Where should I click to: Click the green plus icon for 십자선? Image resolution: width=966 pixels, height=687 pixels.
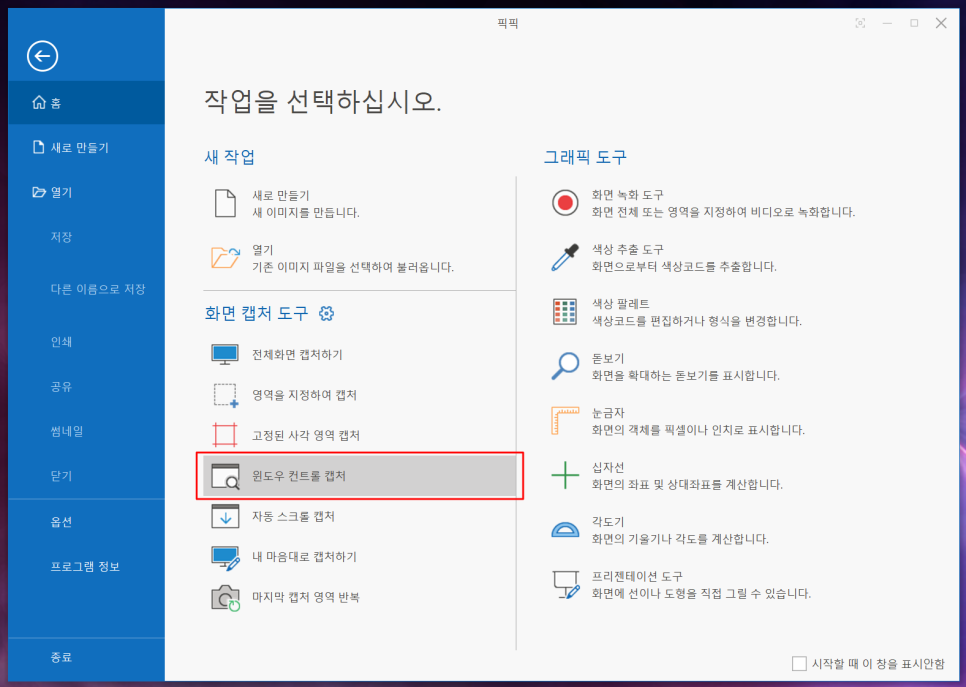565,475
